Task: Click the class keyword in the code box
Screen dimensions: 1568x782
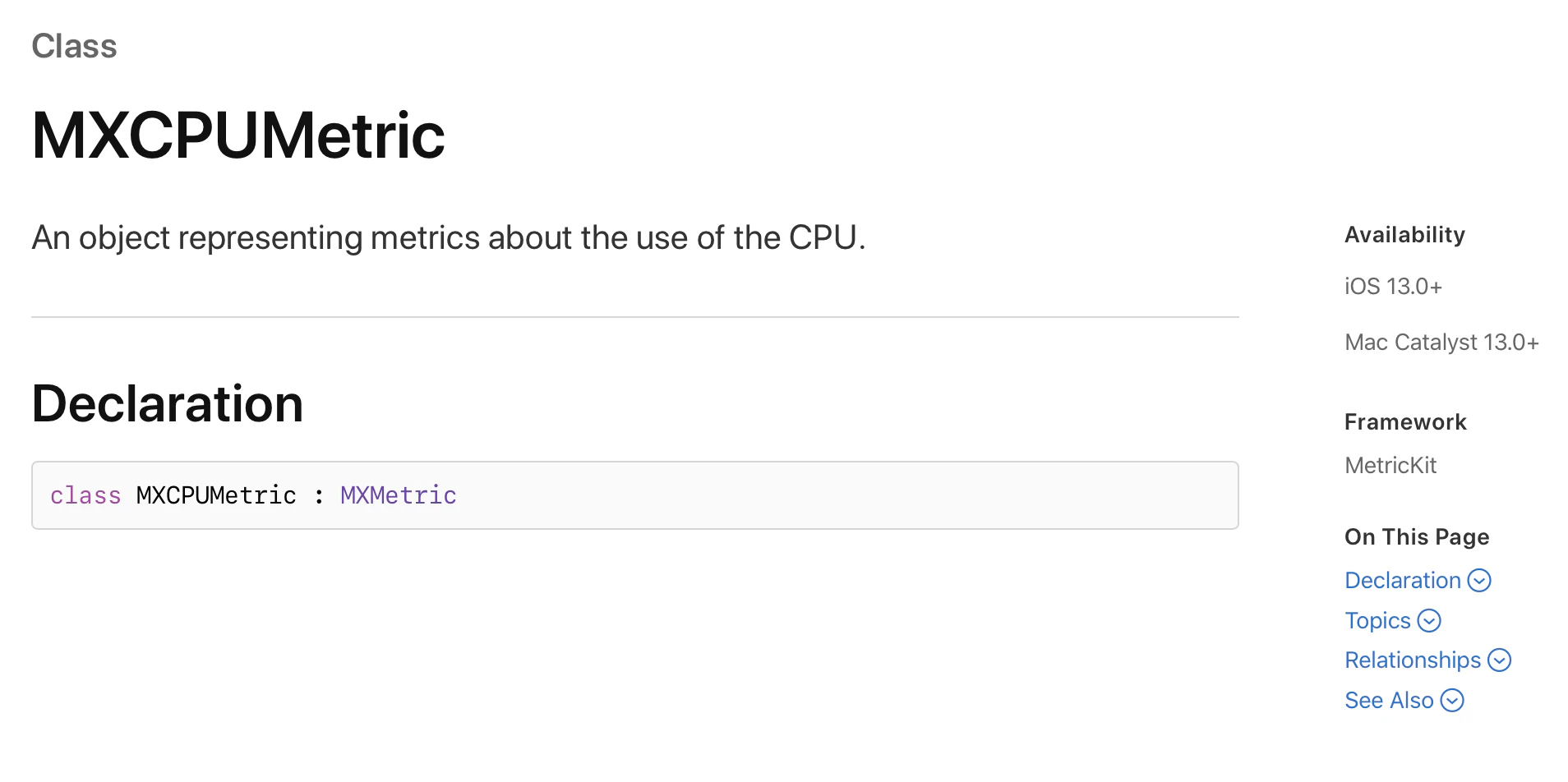Action: 85,495
